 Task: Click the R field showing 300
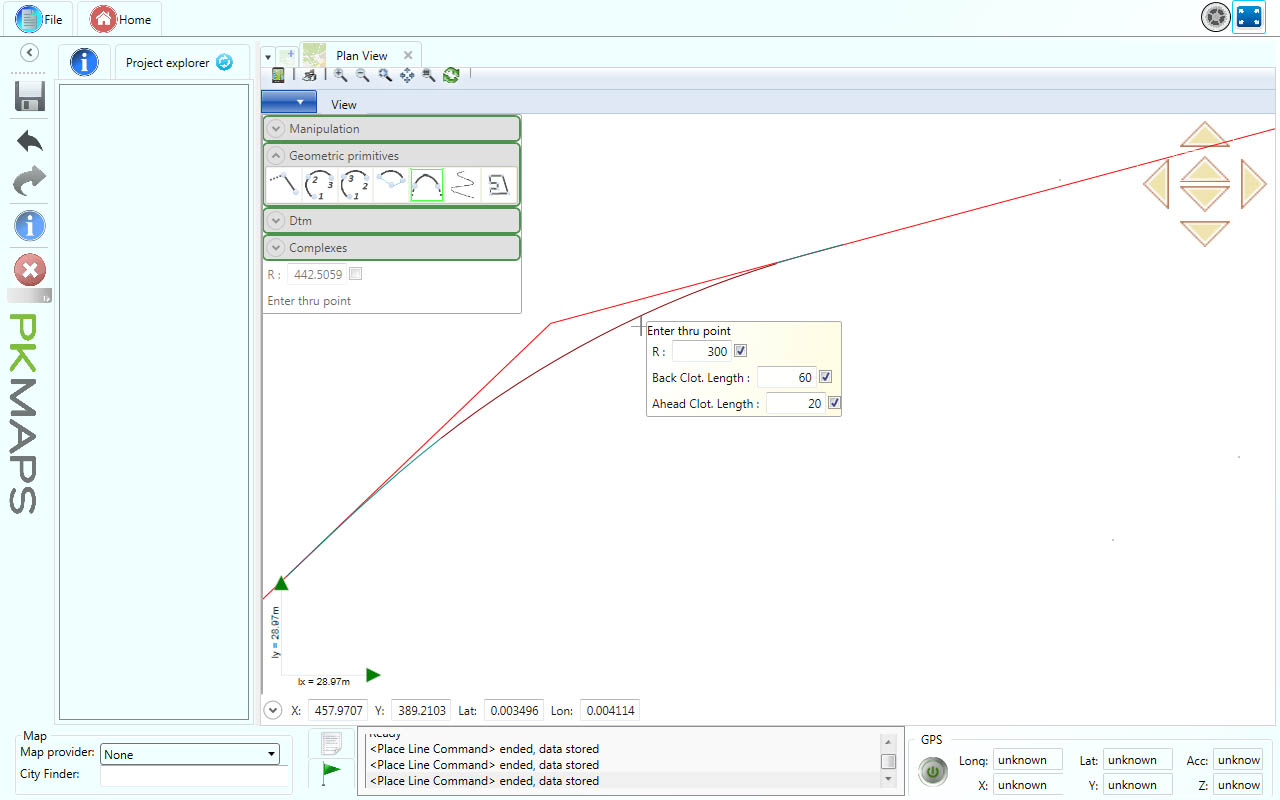tap(701, 351)
